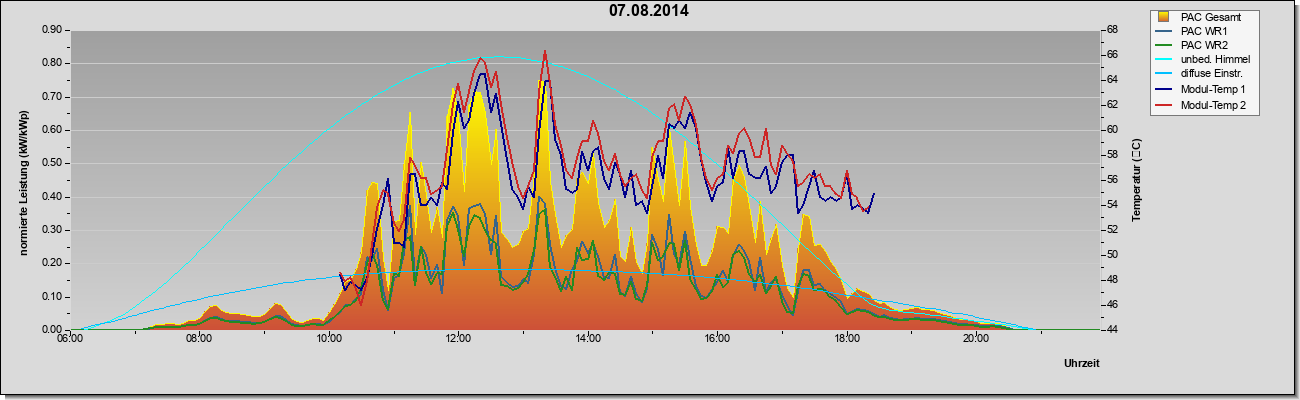
Task: Select the PAC WR2 green legend line
Action: click(1164, 46)
